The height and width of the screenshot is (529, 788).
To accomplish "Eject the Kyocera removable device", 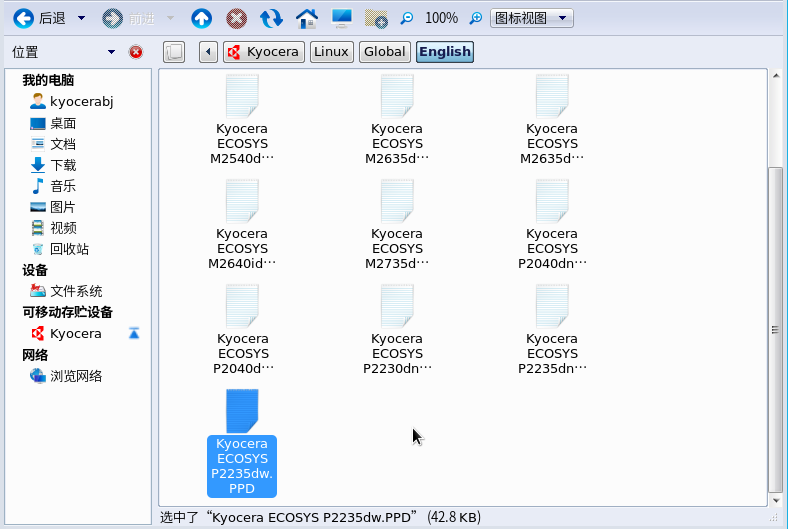I will point(134,333).
